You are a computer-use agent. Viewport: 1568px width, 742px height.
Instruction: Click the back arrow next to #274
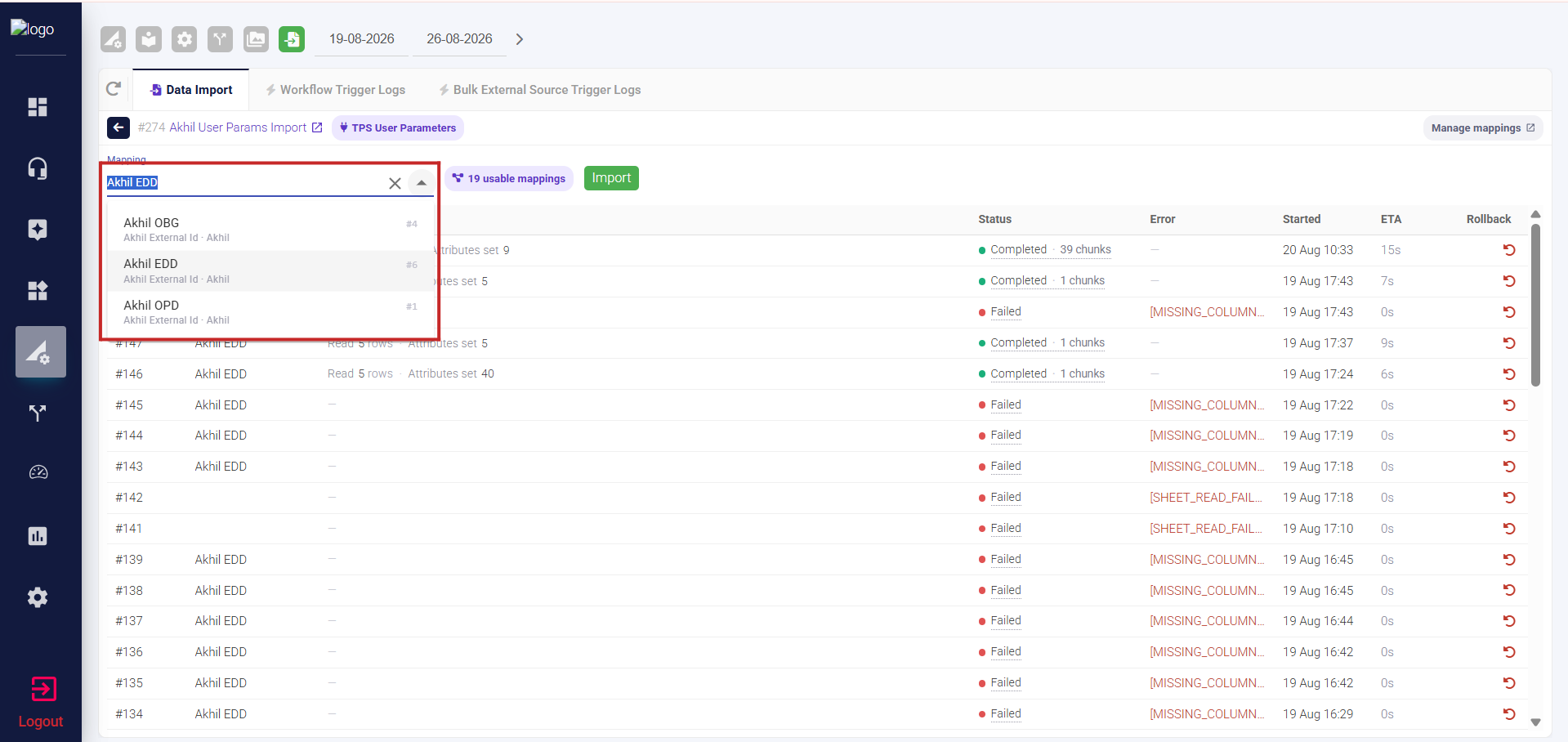click(118, 127)
